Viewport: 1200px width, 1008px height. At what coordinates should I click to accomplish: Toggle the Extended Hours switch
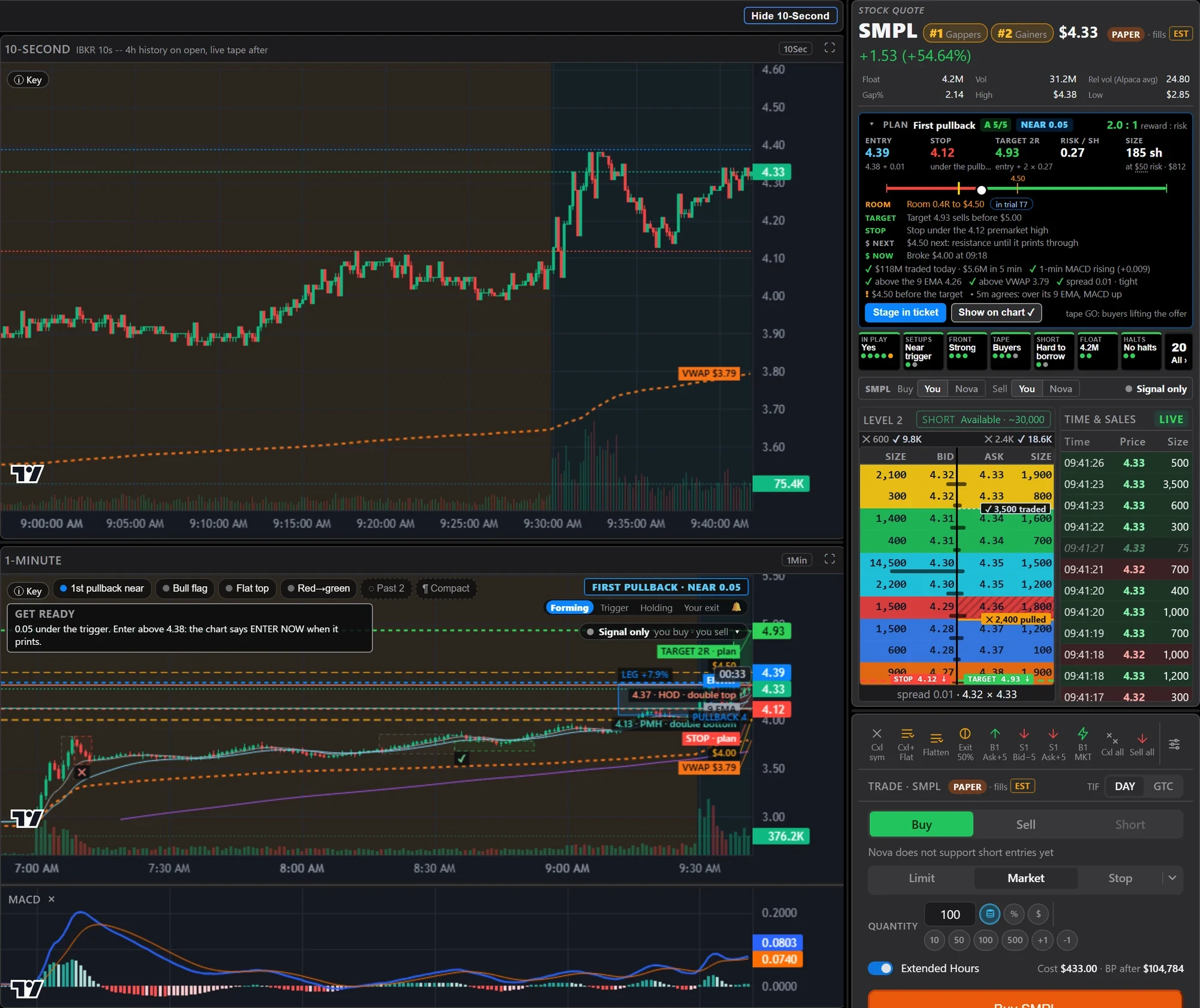[x=880, y=968]
